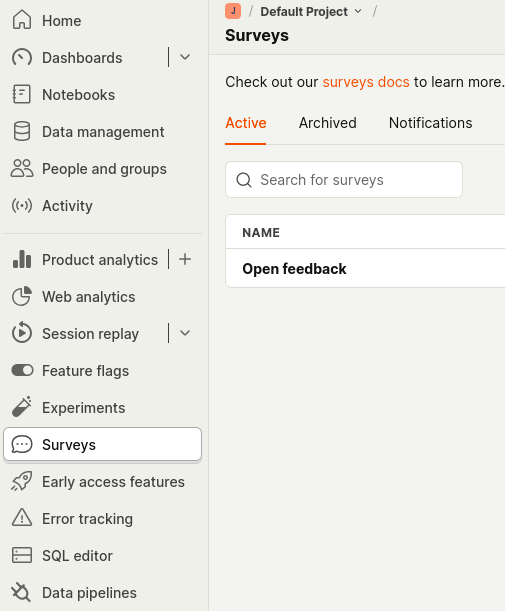Open the Activity broadcast icon
This screenshot has width=505, height=611.
(x=22, y=205)
